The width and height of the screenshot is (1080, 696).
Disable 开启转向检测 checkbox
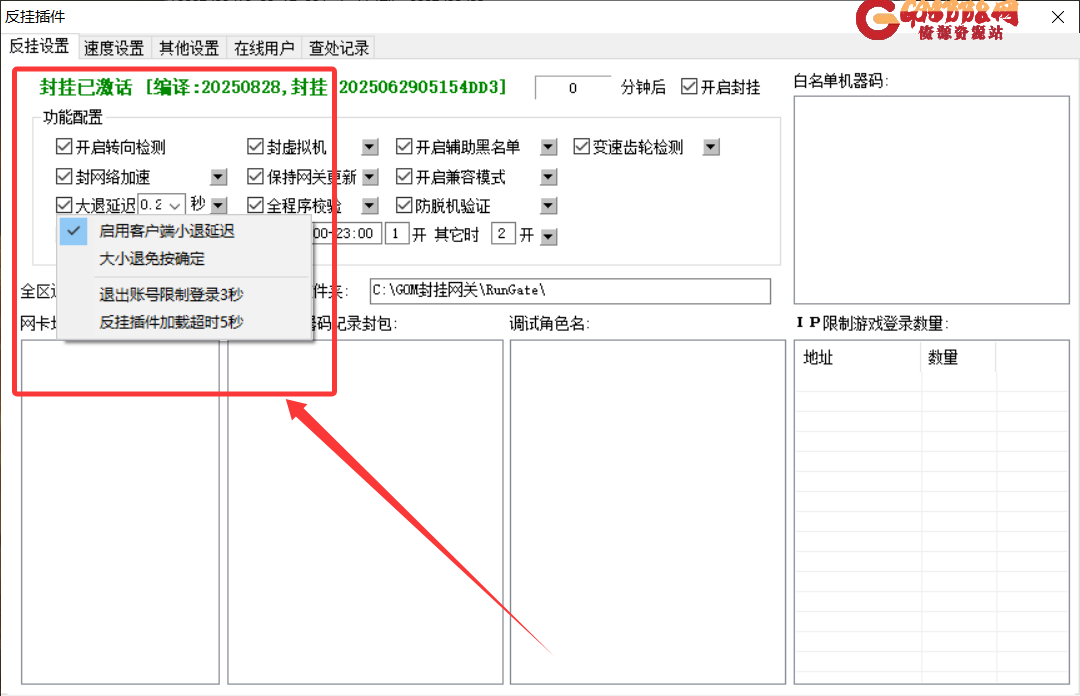click(x=65, y=148)
